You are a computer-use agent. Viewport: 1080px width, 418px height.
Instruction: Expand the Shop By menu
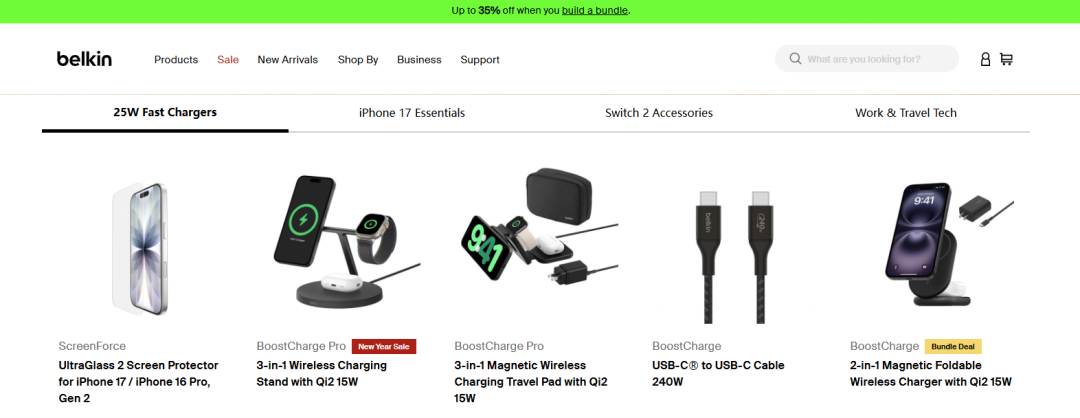coord(358,60)
